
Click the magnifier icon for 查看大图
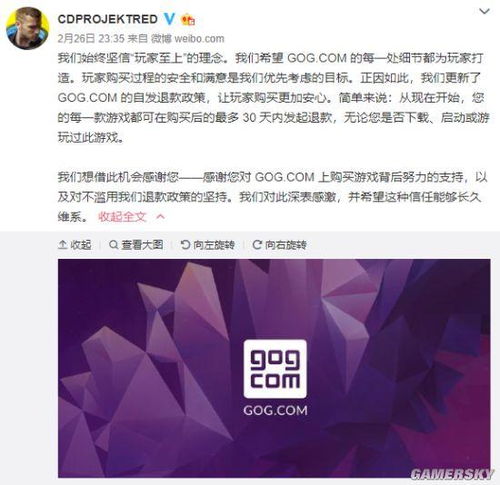click(x=114, y=245)
